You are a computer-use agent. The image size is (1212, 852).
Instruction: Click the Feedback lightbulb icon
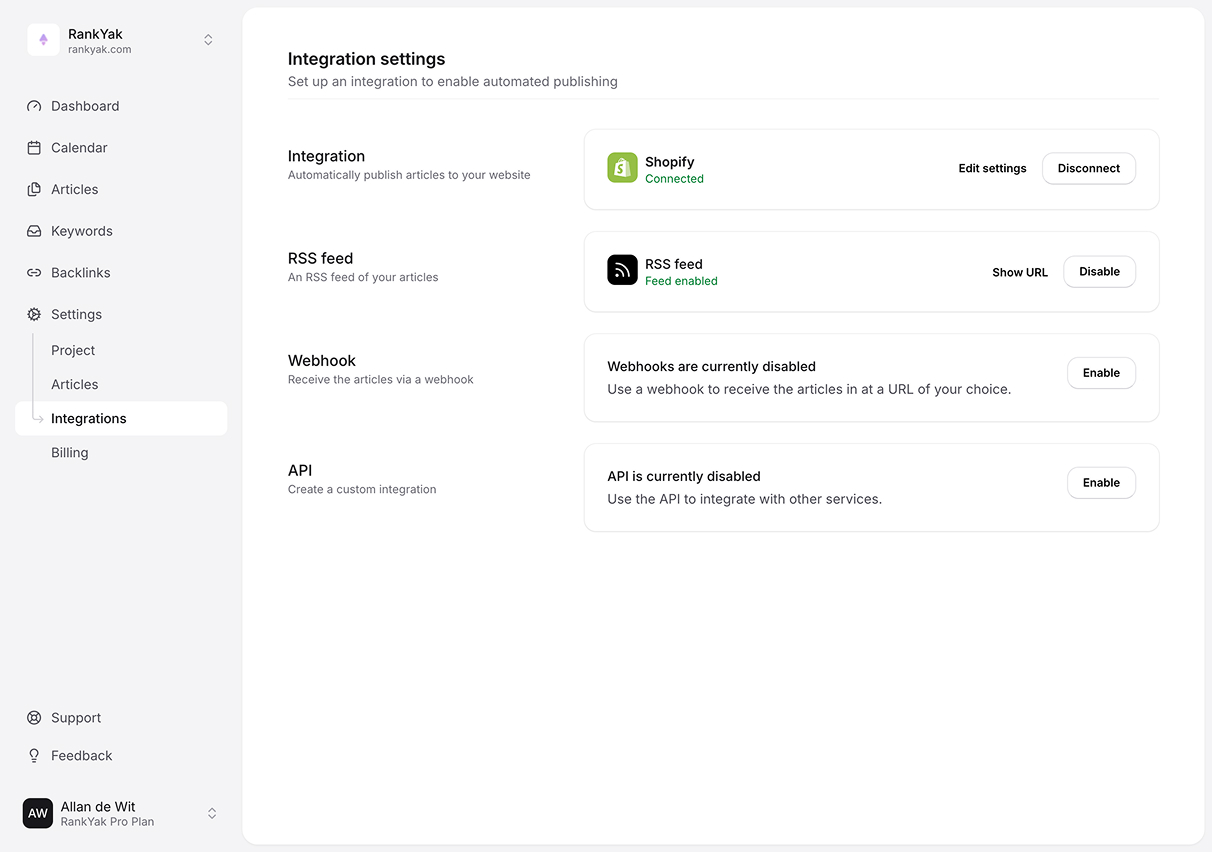click(34, 756)
